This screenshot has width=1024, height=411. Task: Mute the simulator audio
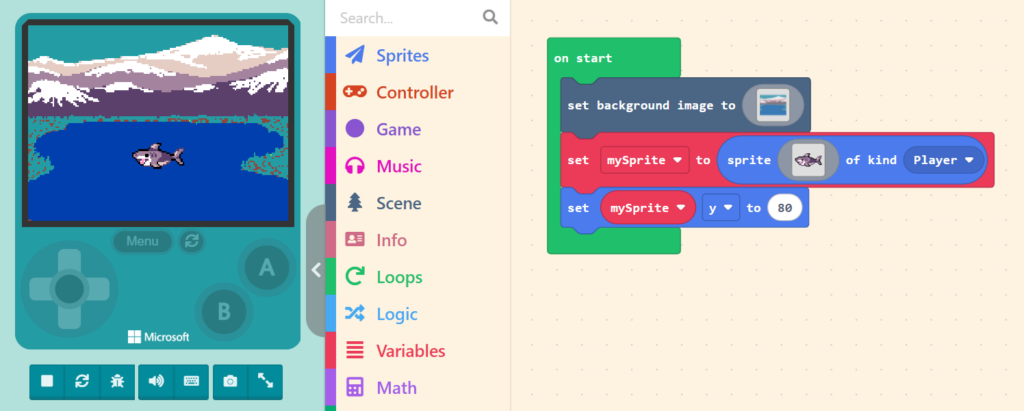click(x=155, y=381)
